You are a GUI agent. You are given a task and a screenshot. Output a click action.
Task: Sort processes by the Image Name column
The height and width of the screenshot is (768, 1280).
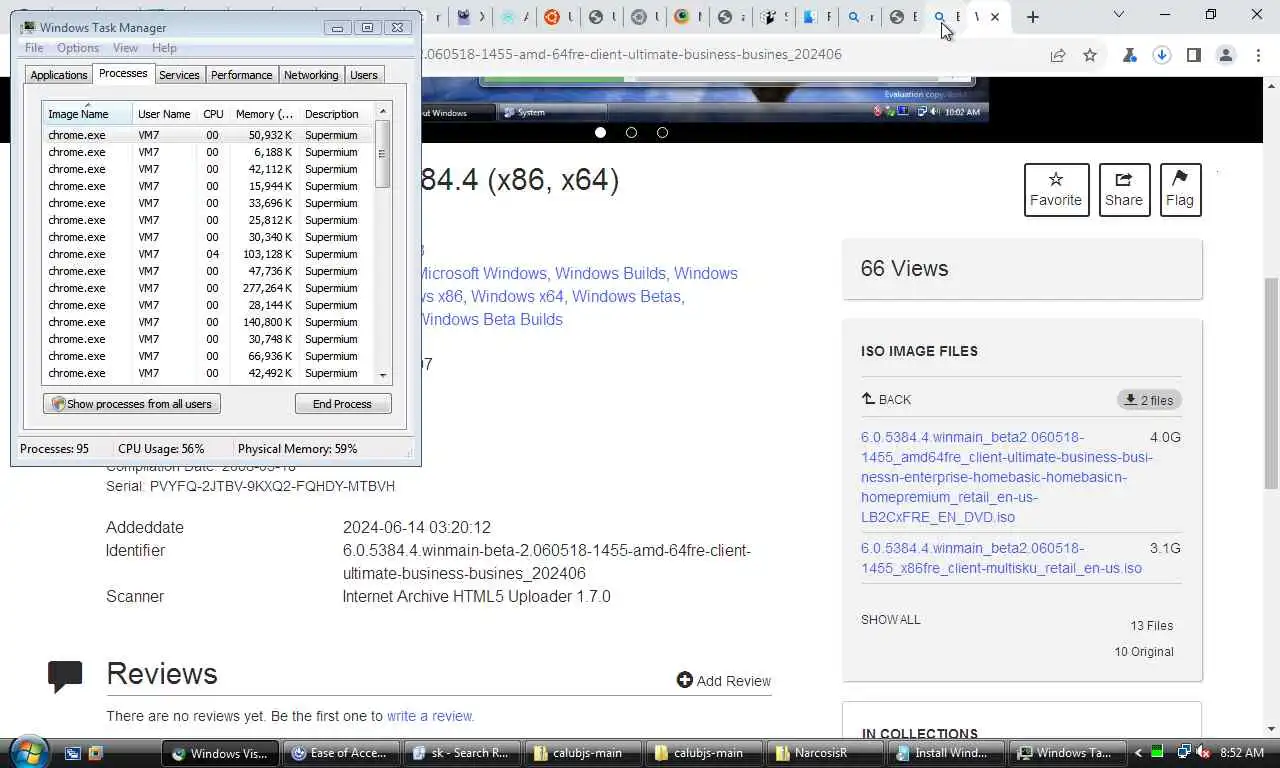[x=87, y=114]
